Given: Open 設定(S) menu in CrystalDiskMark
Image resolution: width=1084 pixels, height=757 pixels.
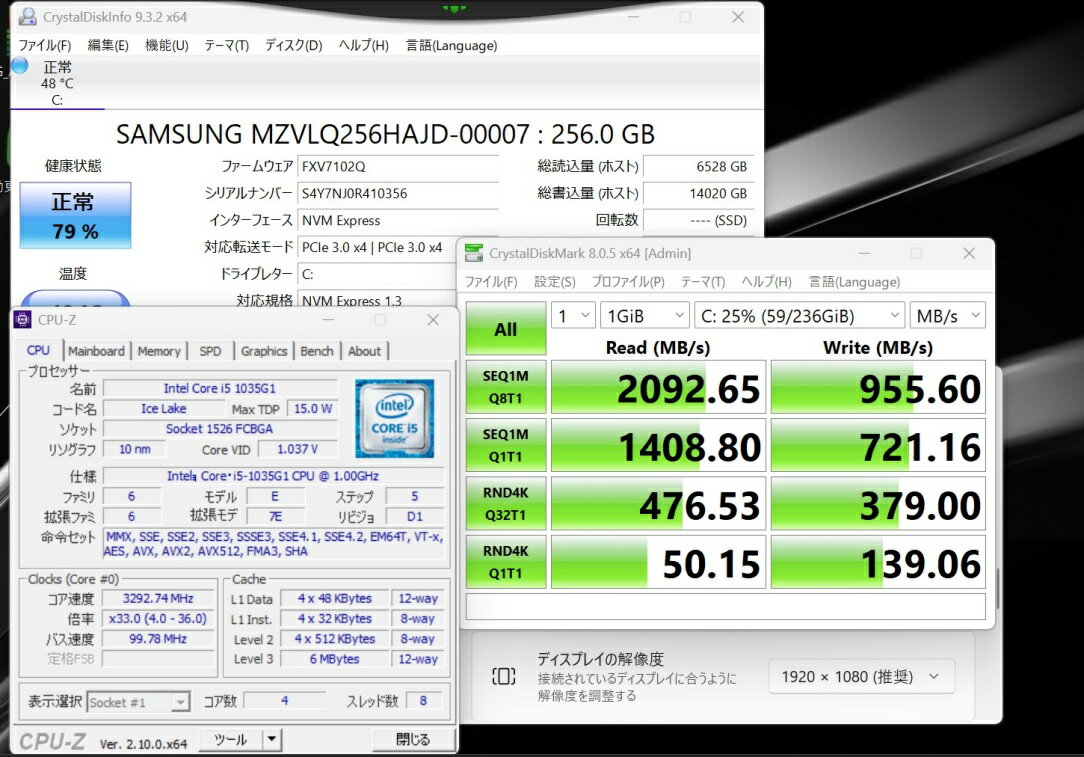Looking at the screenshot, I should coord(554,282).
